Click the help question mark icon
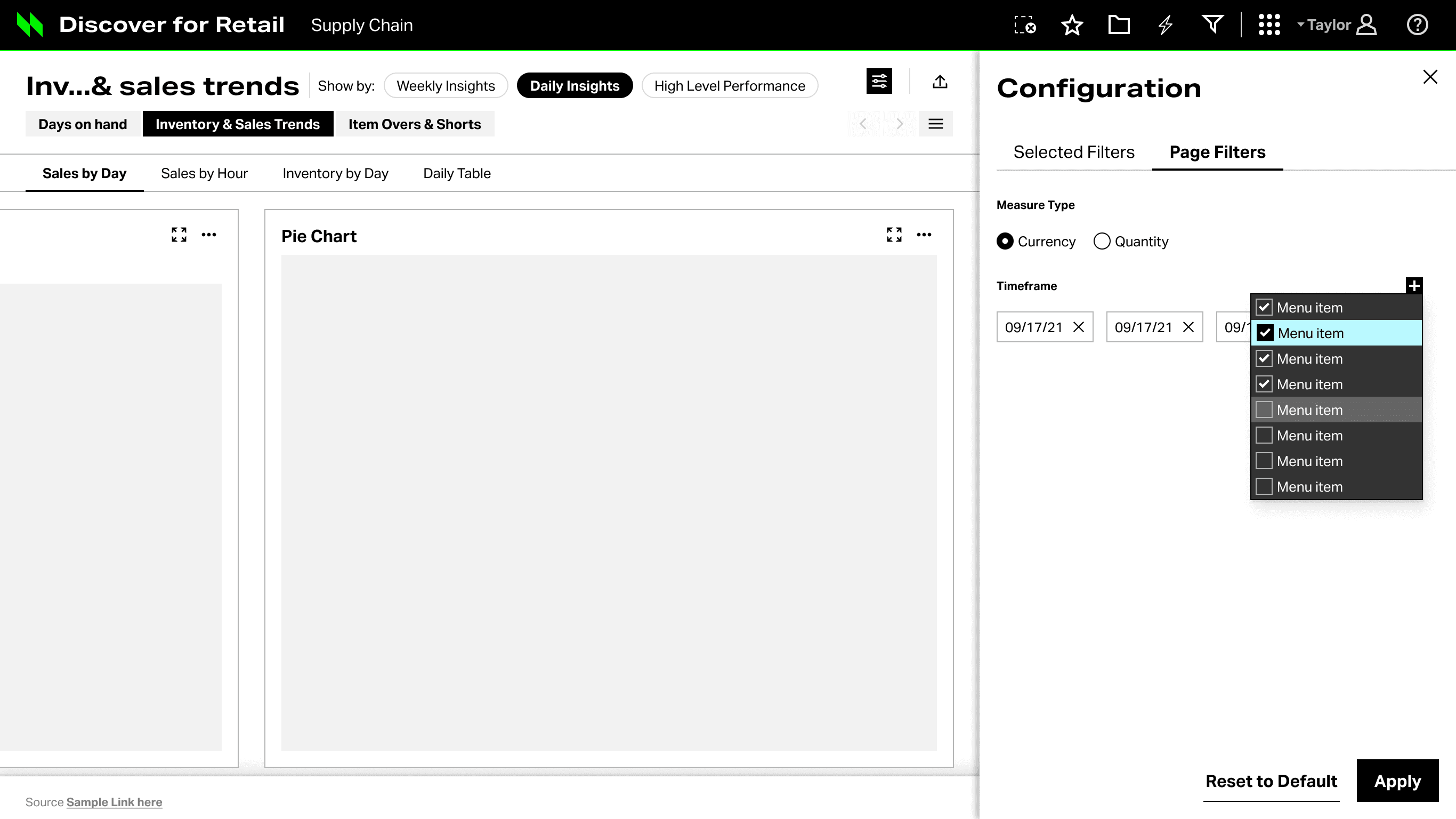The image size is (1456, 819). 1417,25
